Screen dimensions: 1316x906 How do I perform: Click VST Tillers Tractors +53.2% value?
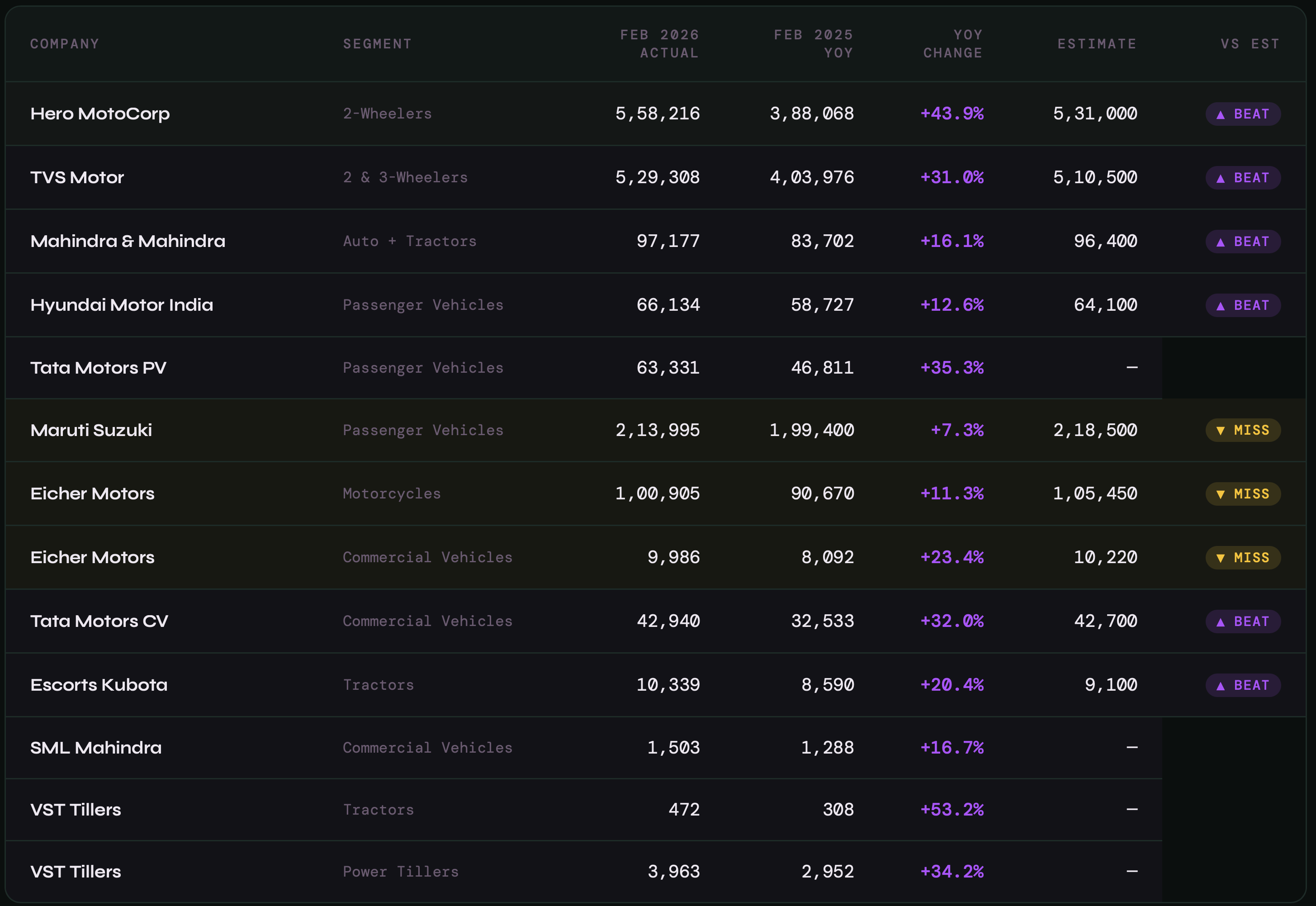click(951, 810)
